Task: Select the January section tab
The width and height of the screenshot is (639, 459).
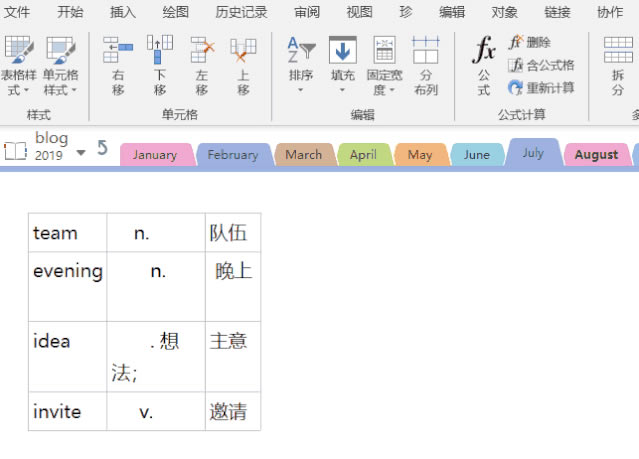Action: (155, 155)
